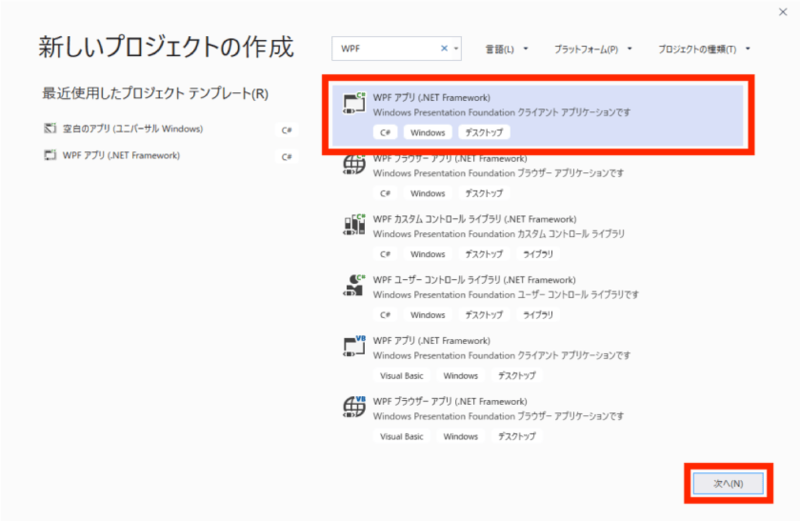Screen dimensions: 800x521
Task: Select C# WPF アプリ (.NET Framework) template icon
Action: coord(354,103)
